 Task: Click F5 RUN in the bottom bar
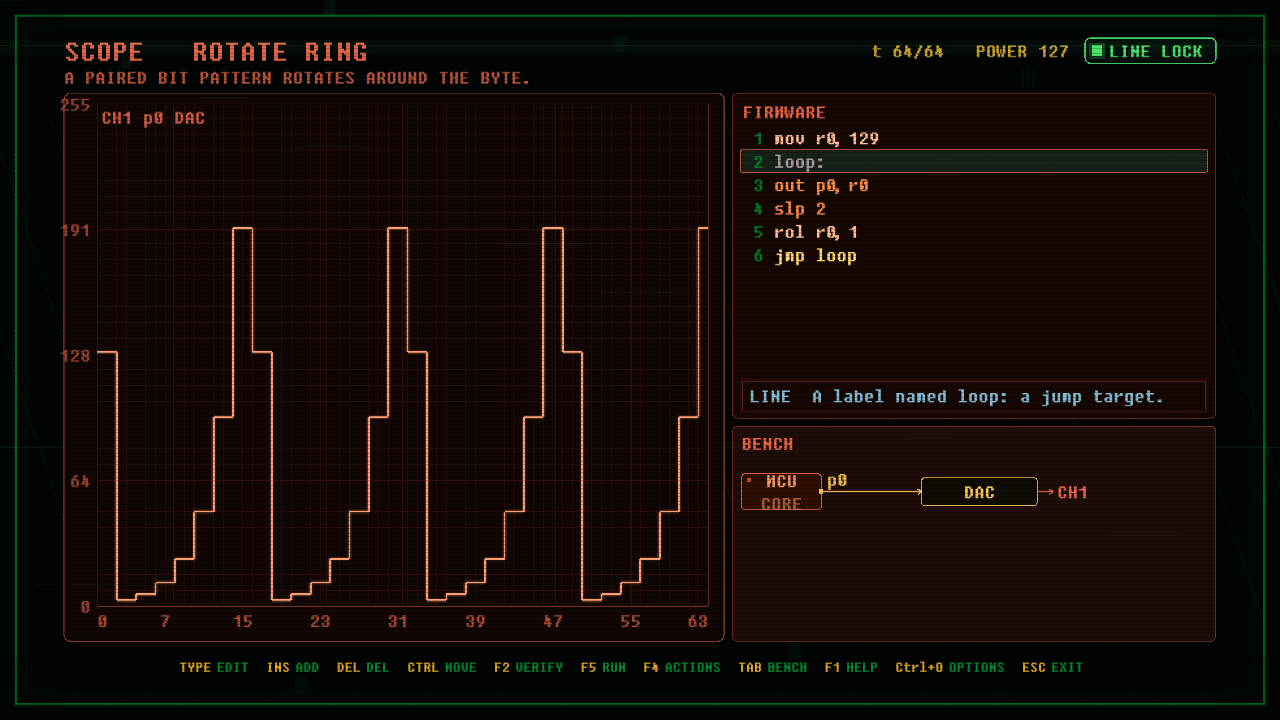click(603, 667)
